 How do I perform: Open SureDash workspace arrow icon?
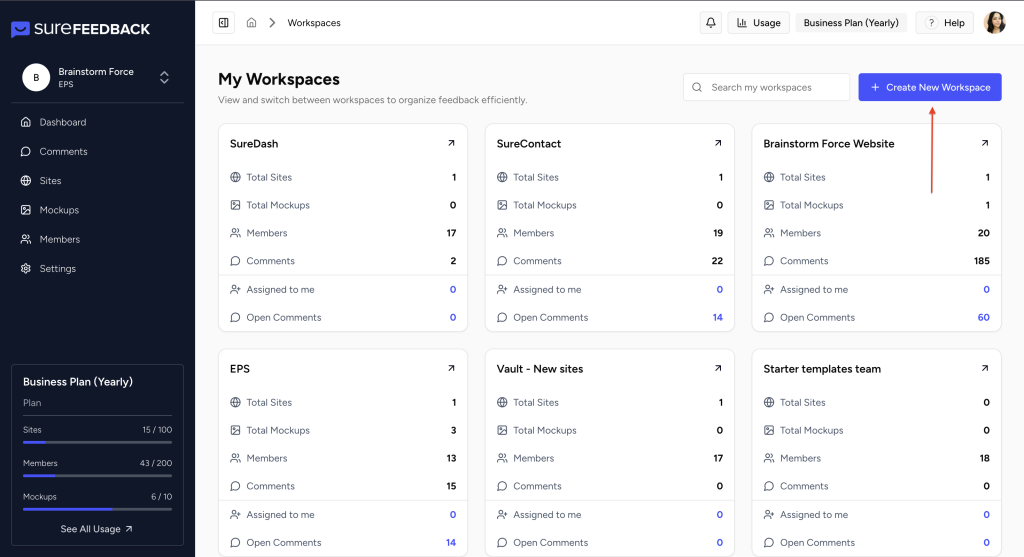click(451, 143)
